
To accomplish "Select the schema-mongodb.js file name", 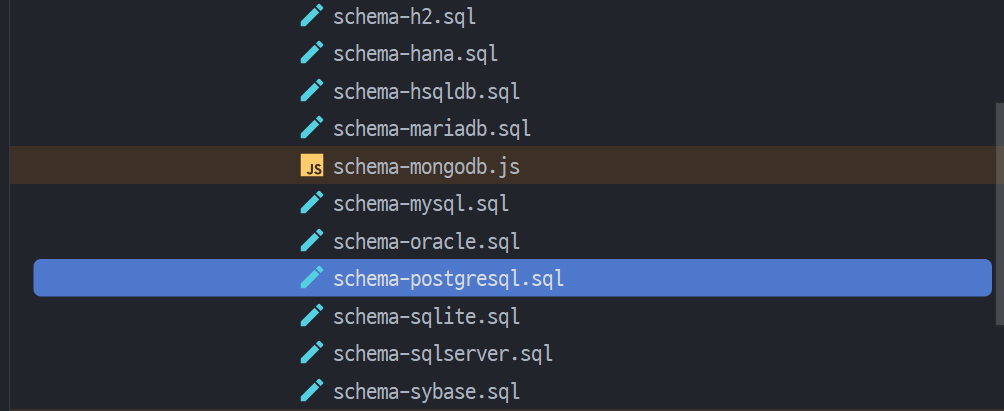I will pos(426,166).
